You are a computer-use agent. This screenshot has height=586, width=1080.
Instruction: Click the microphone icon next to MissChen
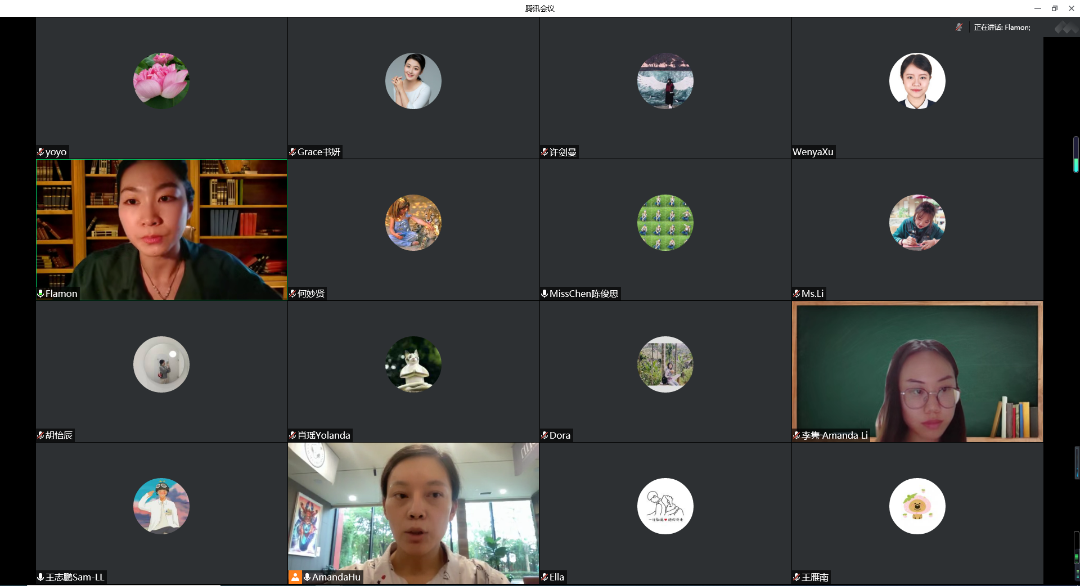click(545, 294)
